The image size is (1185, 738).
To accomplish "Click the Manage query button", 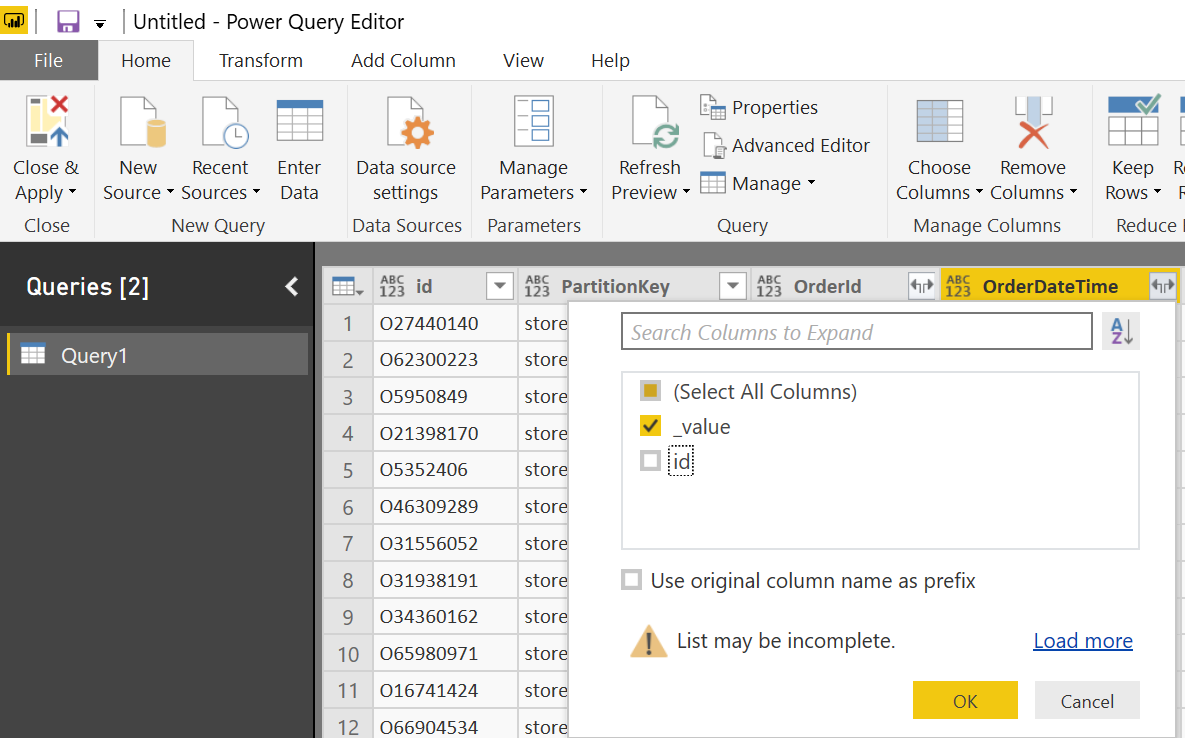I will tap(758, 183).
